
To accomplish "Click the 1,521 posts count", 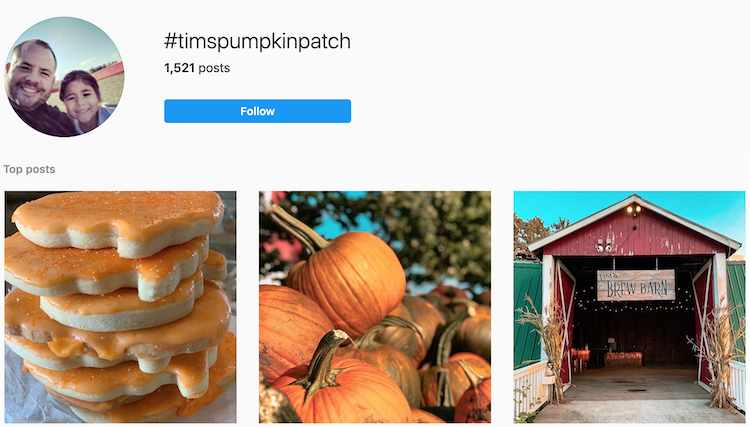I will [x=197, y=68].
